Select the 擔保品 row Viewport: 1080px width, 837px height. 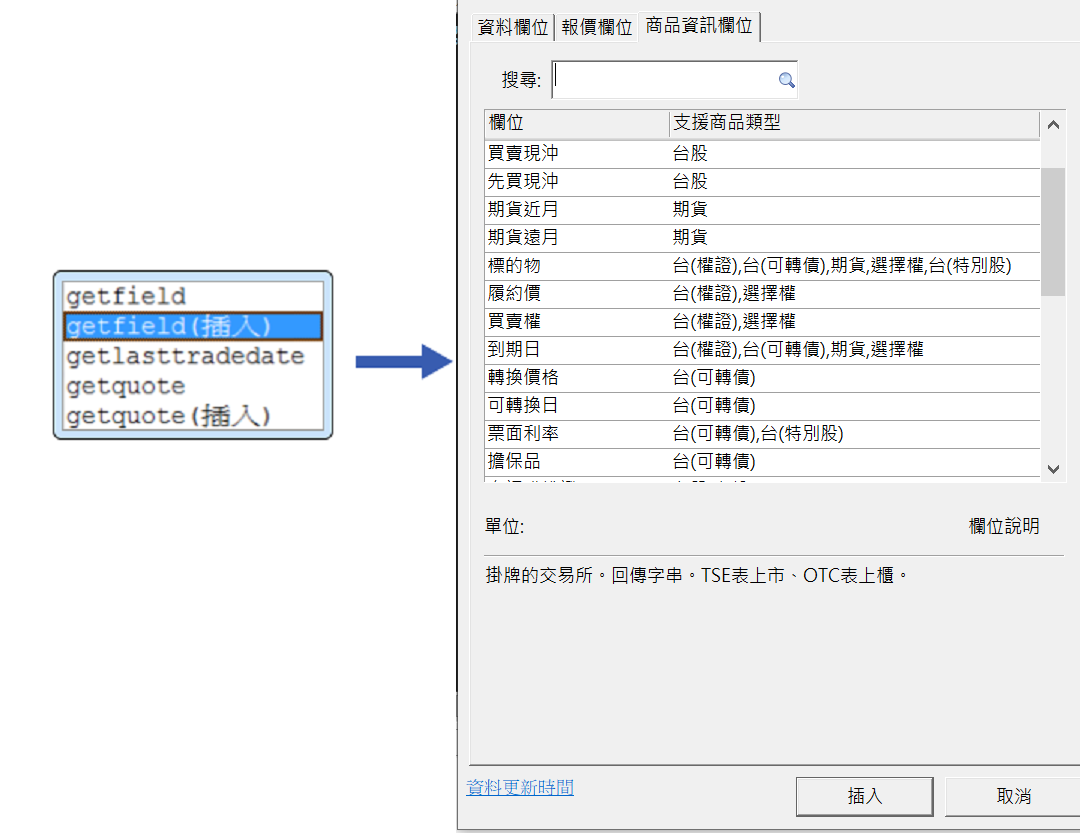[x=762, y=462]
